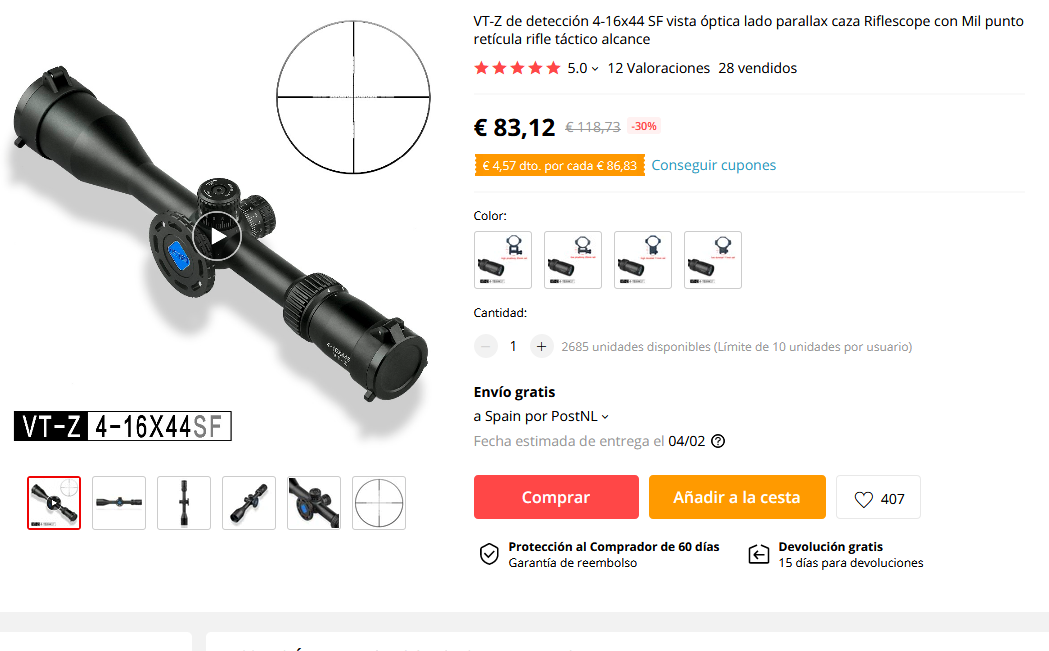Image resolution: width=1049 pixels, height=651 pixels.
Task: Expand the 5.0 rating breakdown dropdown
Action: click(x=583, y=68)
